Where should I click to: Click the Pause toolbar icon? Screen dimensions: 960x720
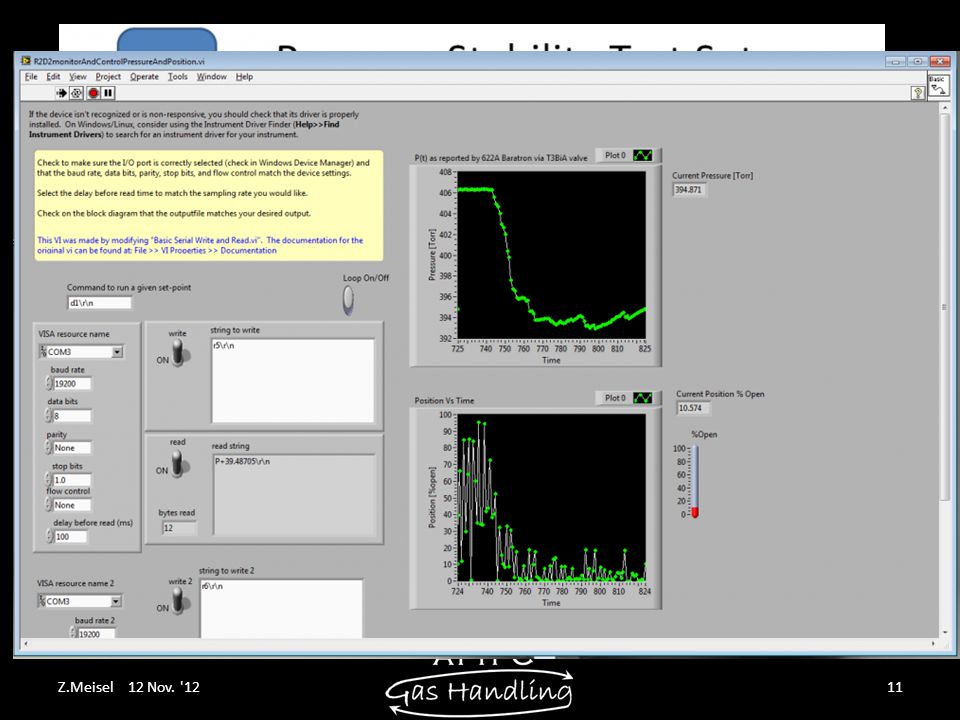tap(108, 93)
